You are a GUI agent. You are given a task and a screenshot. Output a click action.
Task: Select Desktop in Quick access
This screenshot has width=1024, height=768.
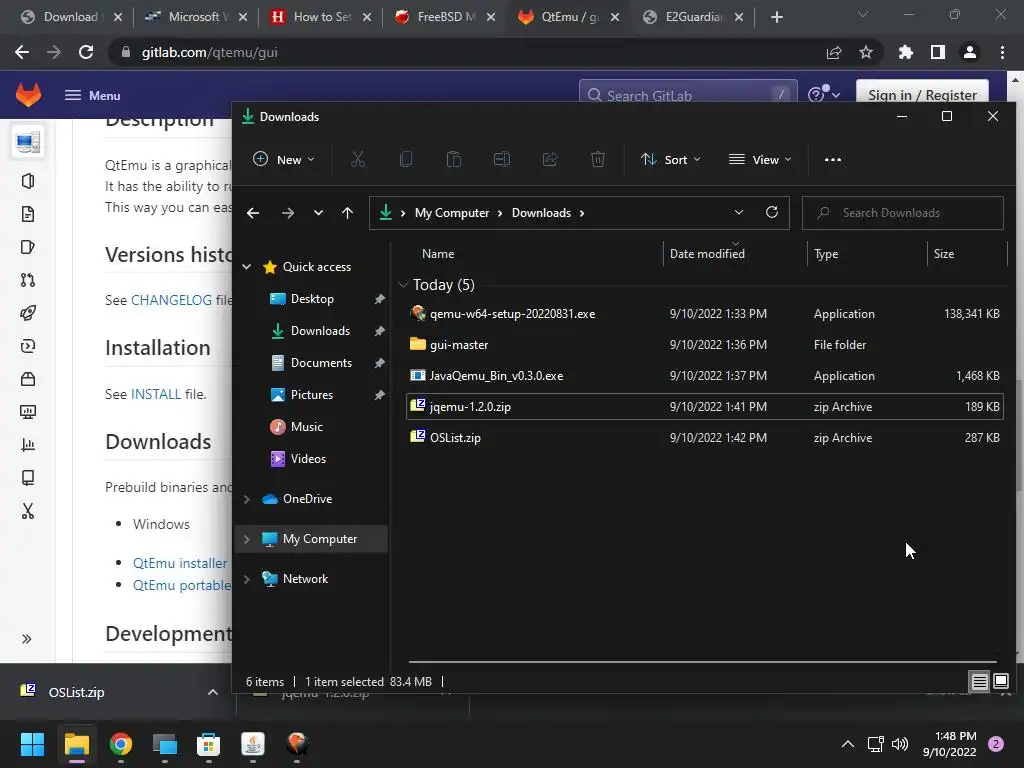tap(312, 298)
